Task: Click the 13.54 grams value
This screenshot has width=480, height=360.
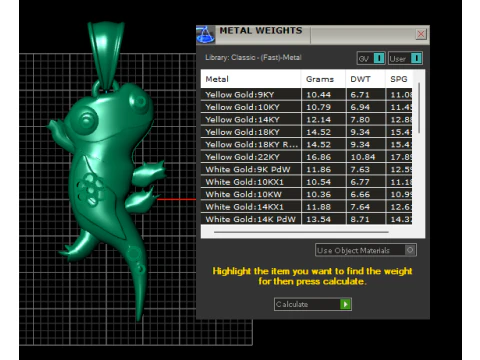Action: (x=318, y=219)
